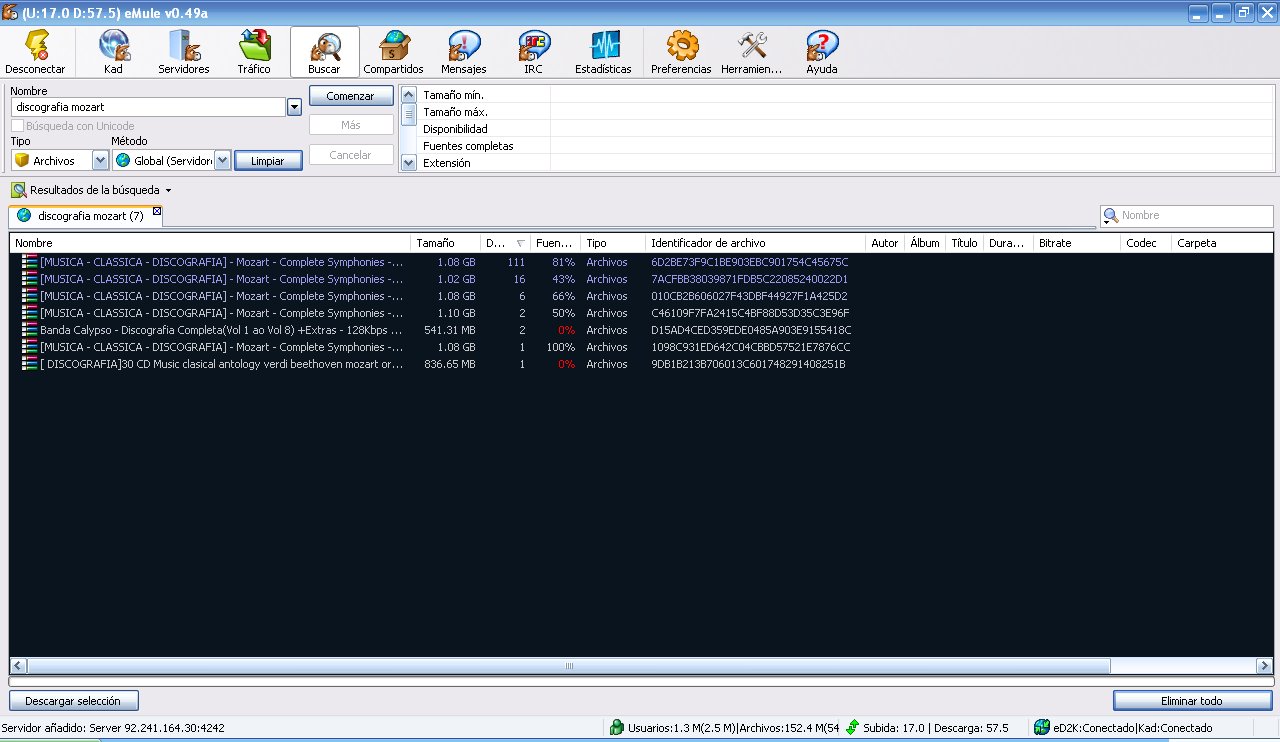Click the 100% complete sources cell
This screenshot has height=742, width=1280.
pos(562,347)
